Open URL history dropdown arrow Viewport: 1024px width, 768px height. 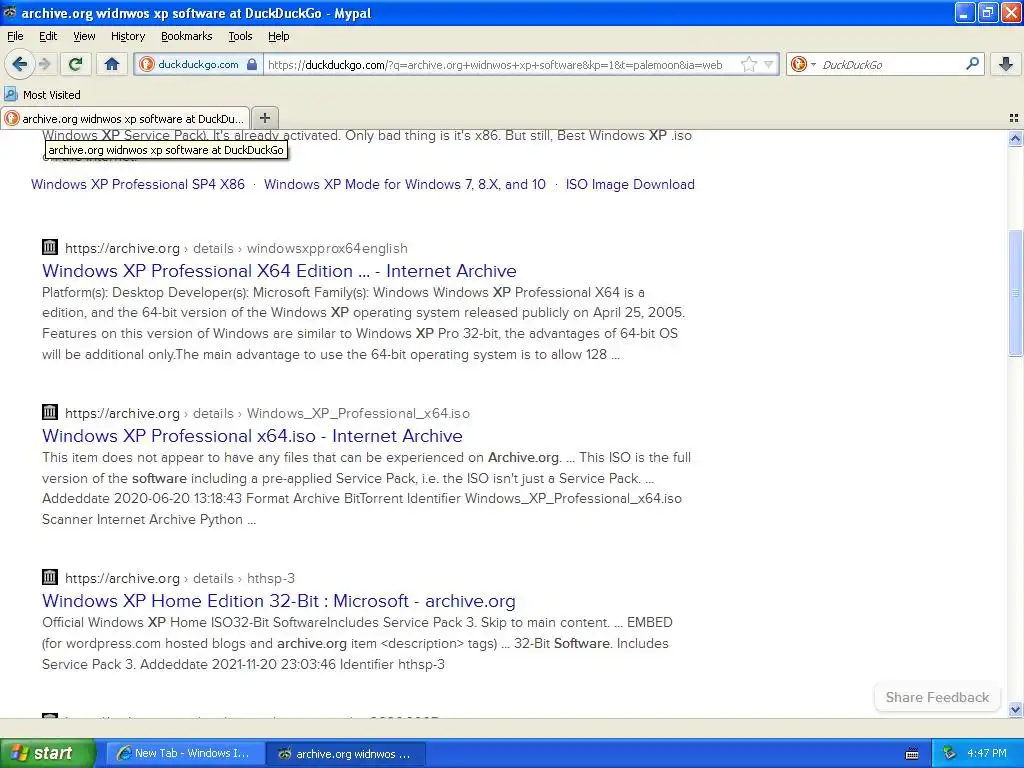pyautogui.click(x=769, y=65)
